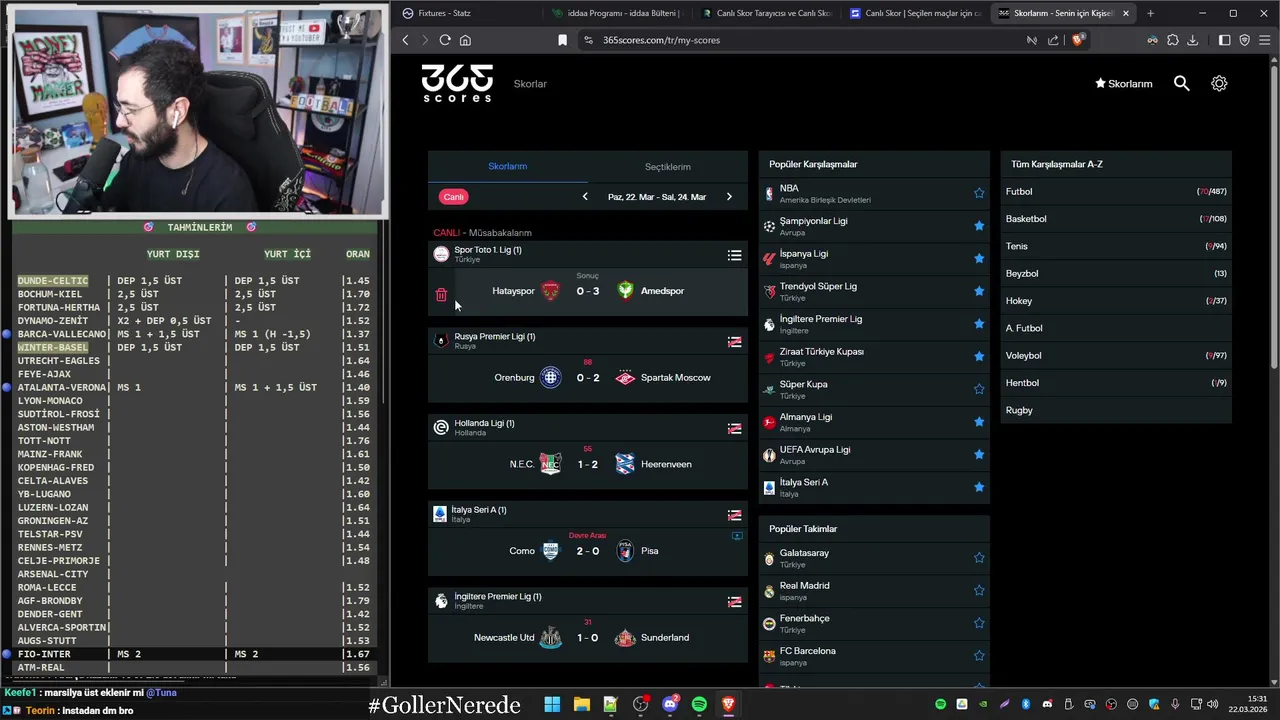Open the search magnifier in 365scores header

[x=1181, y=84]
